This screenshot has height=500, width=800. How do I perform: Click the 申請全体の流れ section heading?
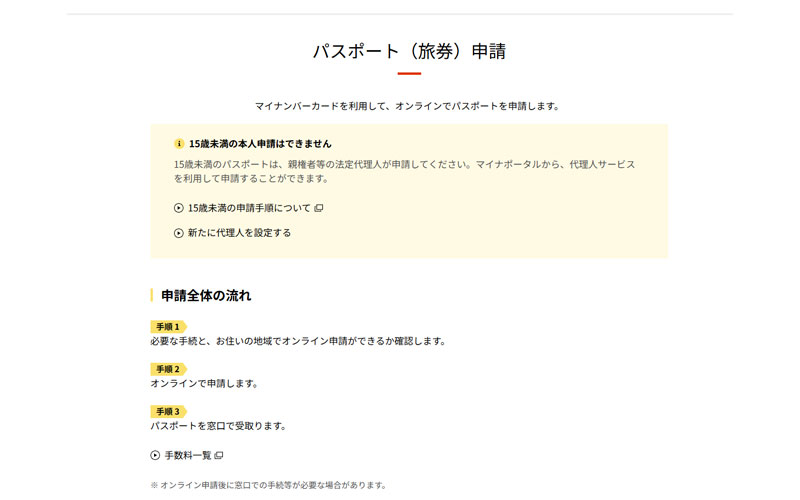click(x=206, y=296)
